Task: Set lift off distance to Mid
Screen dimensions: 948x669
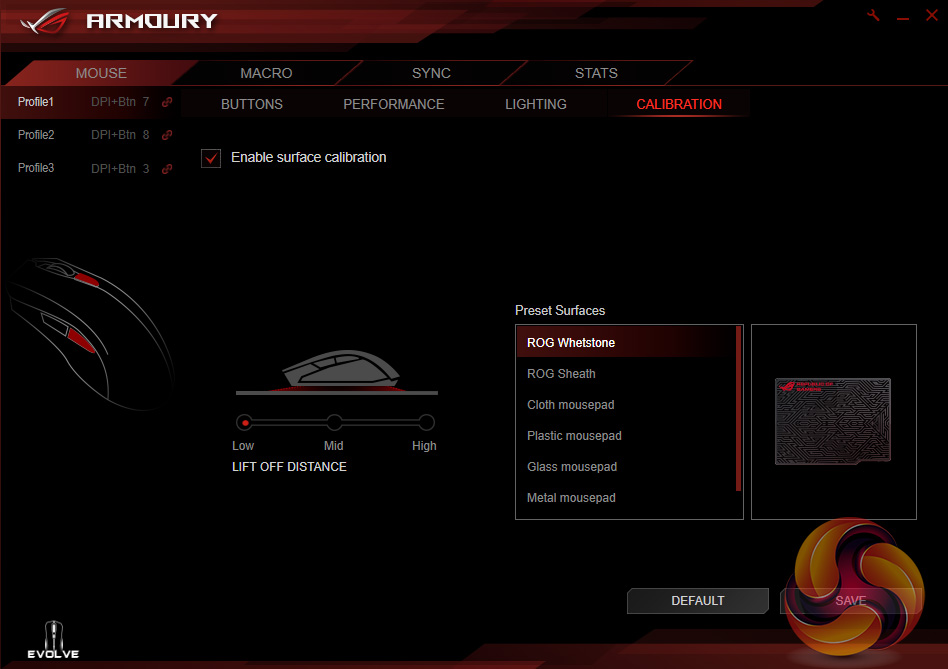Action: click(x=334, y=422)
